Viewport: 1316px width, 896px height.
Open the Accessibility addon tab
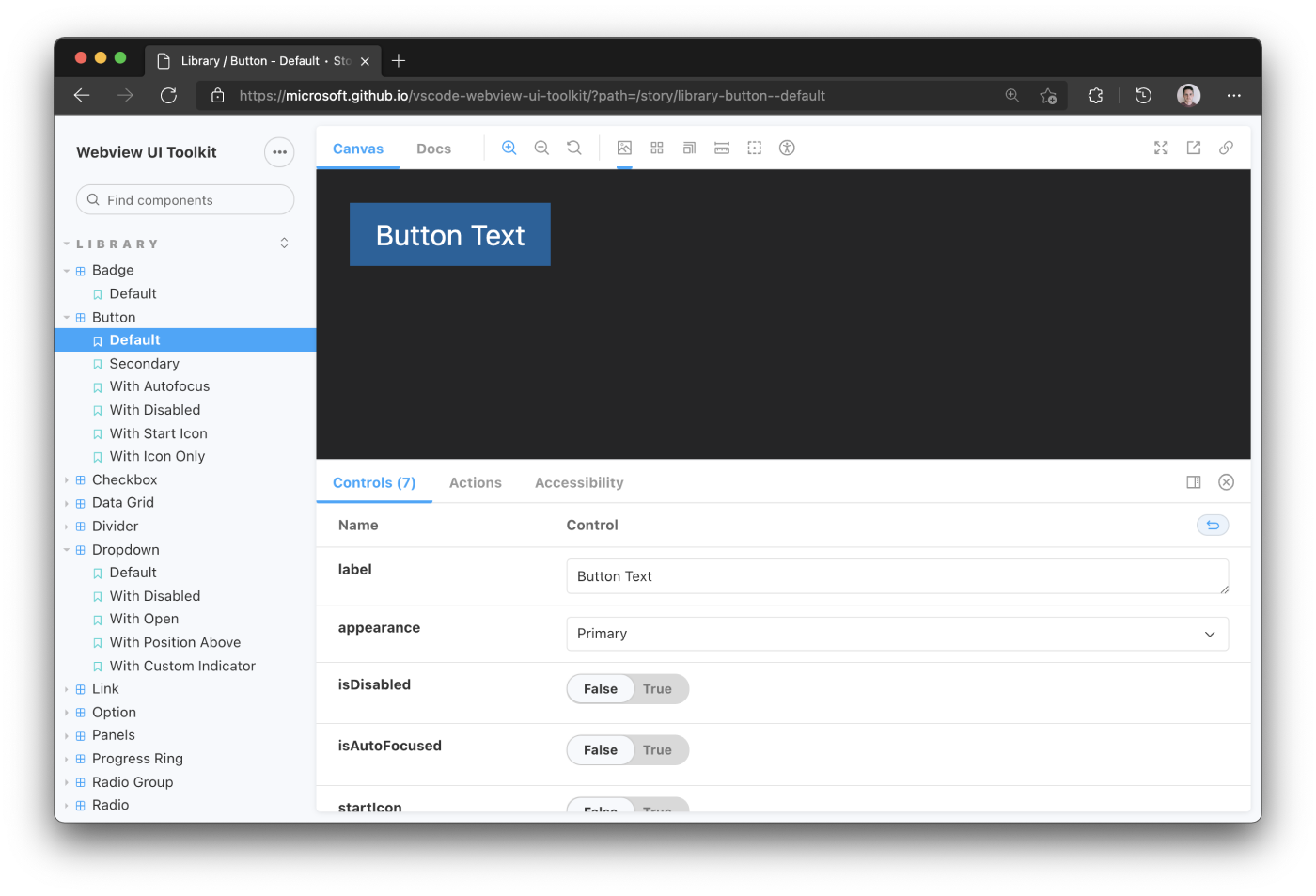[578, 482]
